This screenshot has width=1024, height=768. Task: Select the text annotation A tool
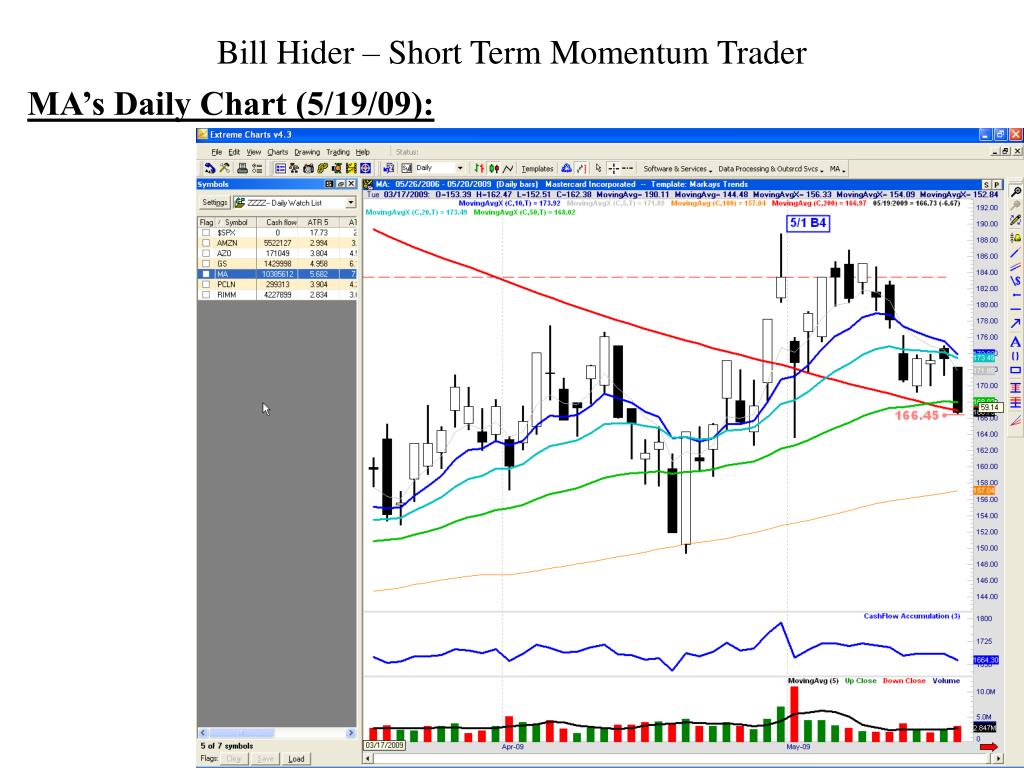(x=1016, y=342)
